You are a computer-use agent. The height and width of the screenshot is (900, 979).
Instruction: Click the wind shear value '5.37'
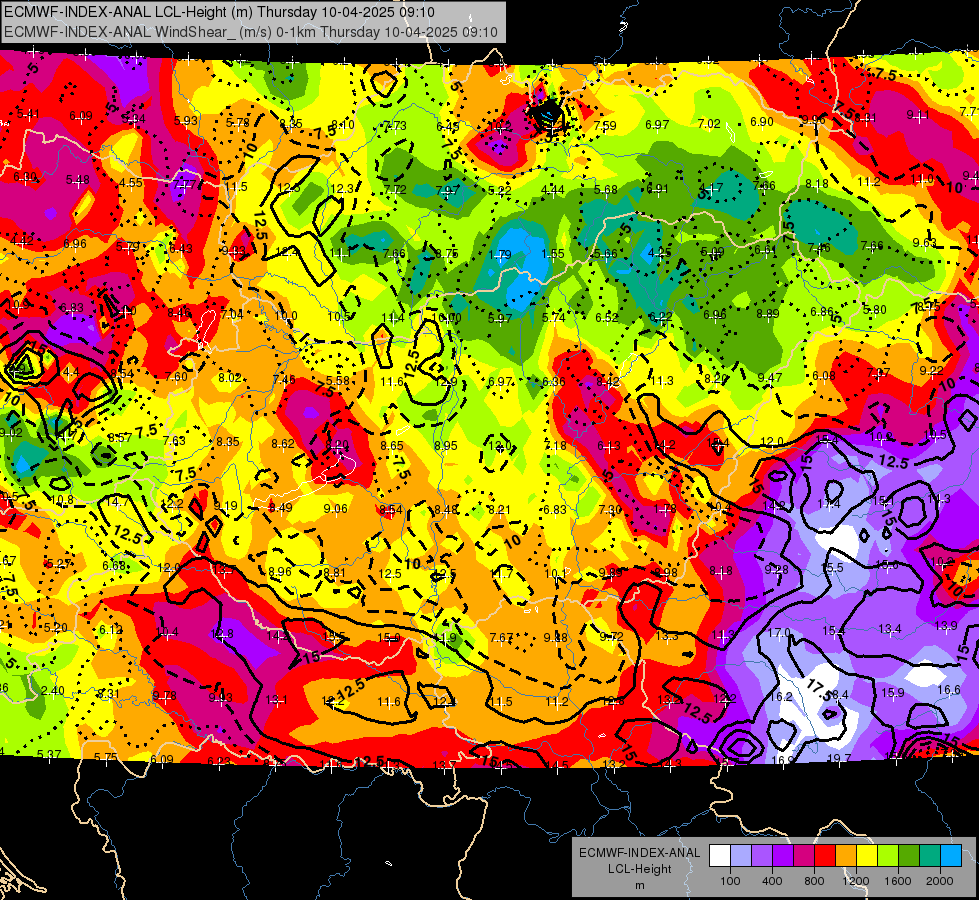coord(49,754)
